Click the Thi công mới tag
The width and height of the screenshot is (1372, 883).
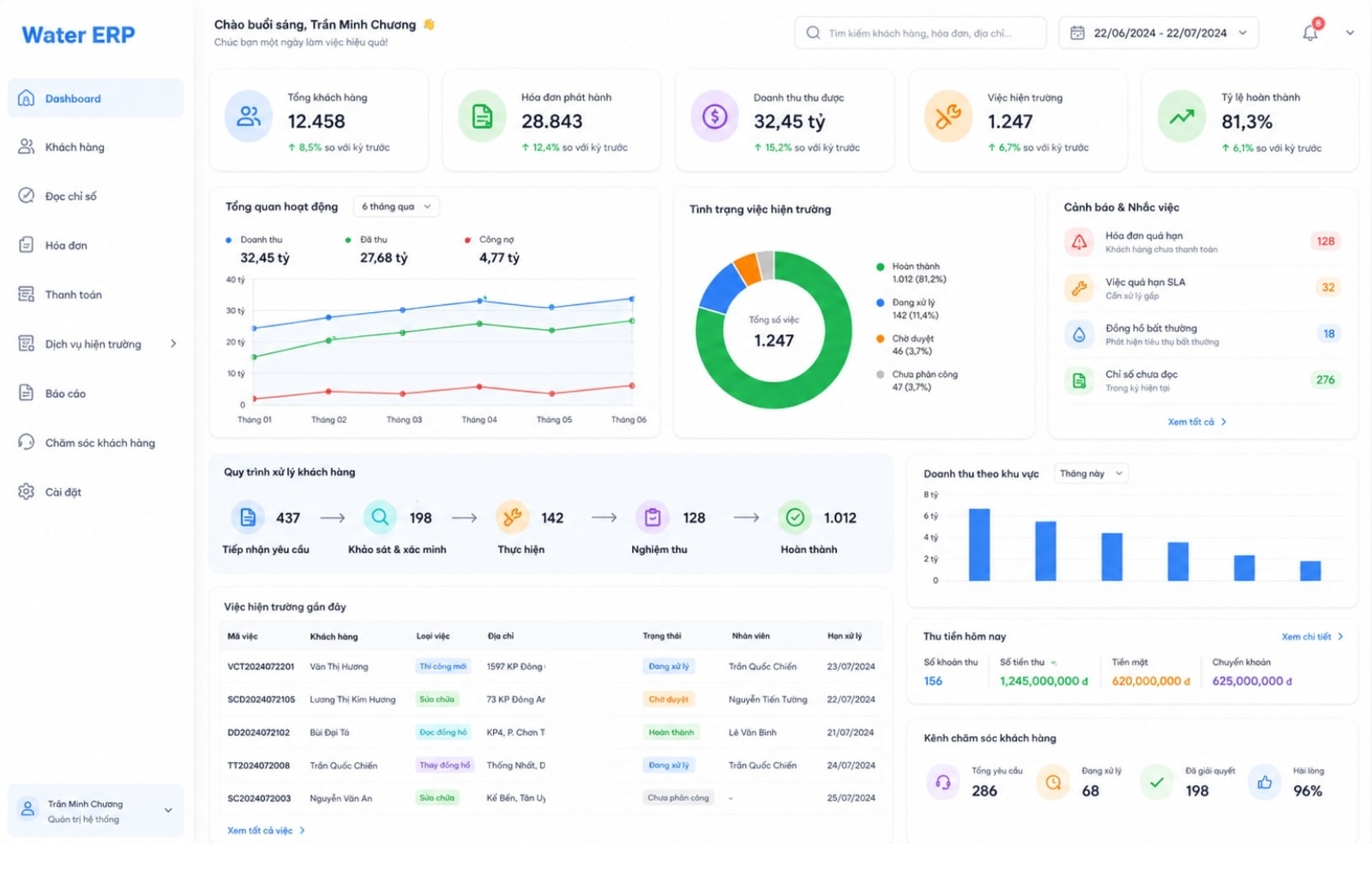442,666
